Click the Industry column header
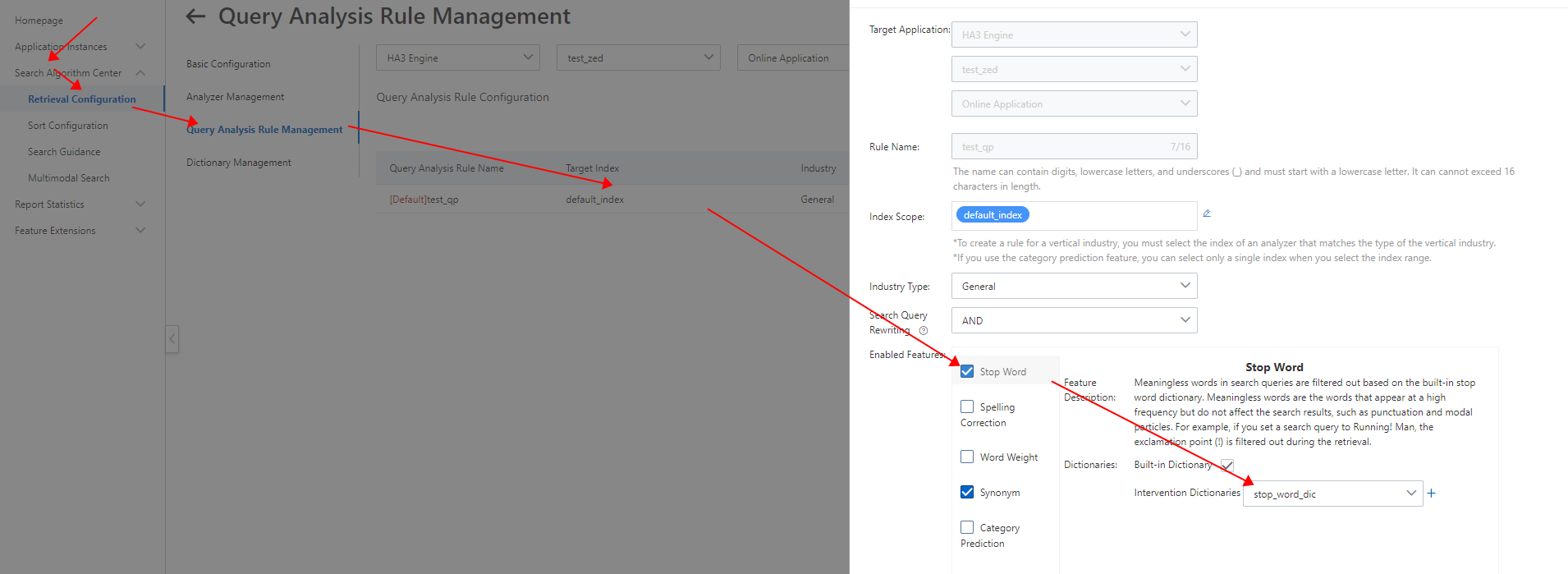 (818, 168)
